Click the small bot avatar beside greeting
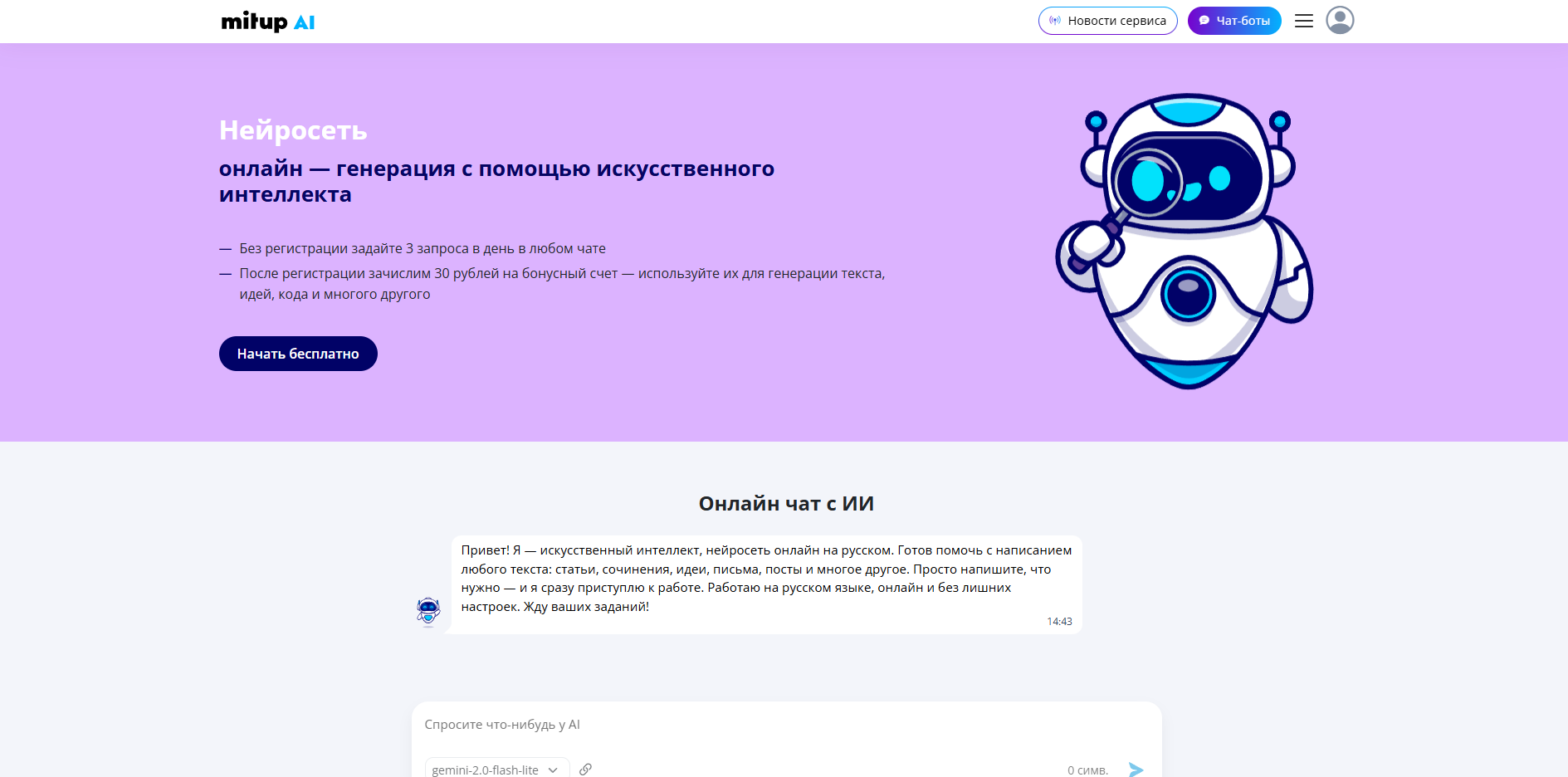The height and width of the screenshot is (777, 1568). (428, 612)
